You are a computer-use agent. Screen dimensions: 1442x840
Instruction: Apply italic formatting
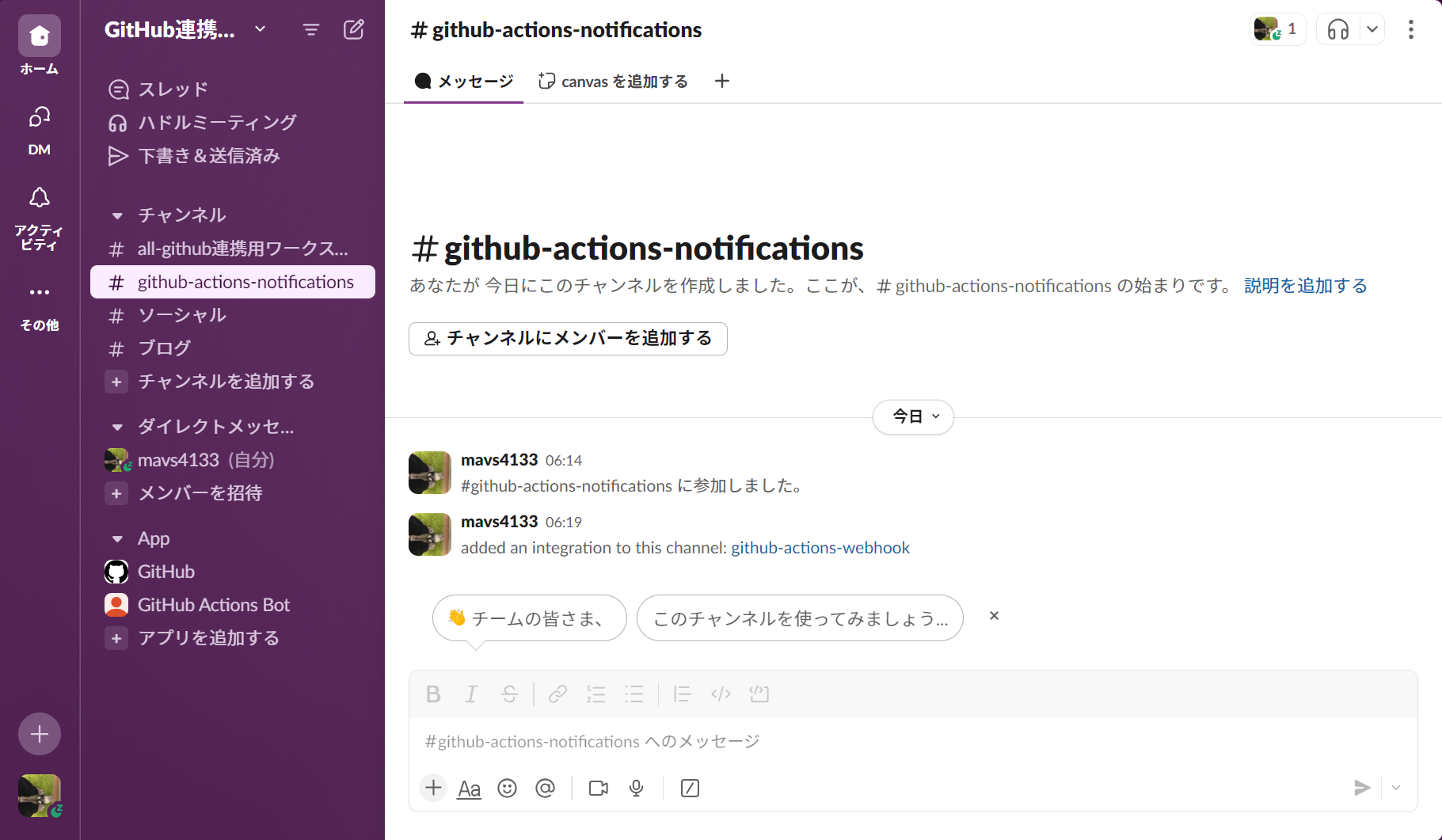471,694
